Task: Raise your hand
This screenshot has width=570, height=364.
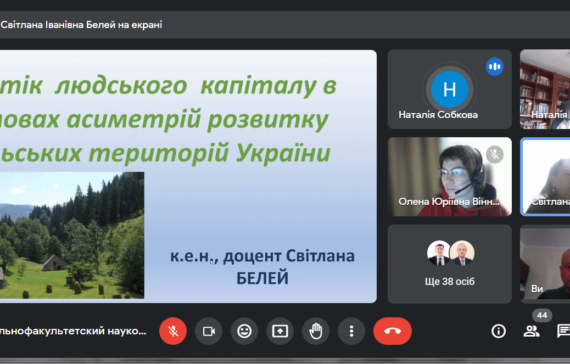Action: click(316, 331)
